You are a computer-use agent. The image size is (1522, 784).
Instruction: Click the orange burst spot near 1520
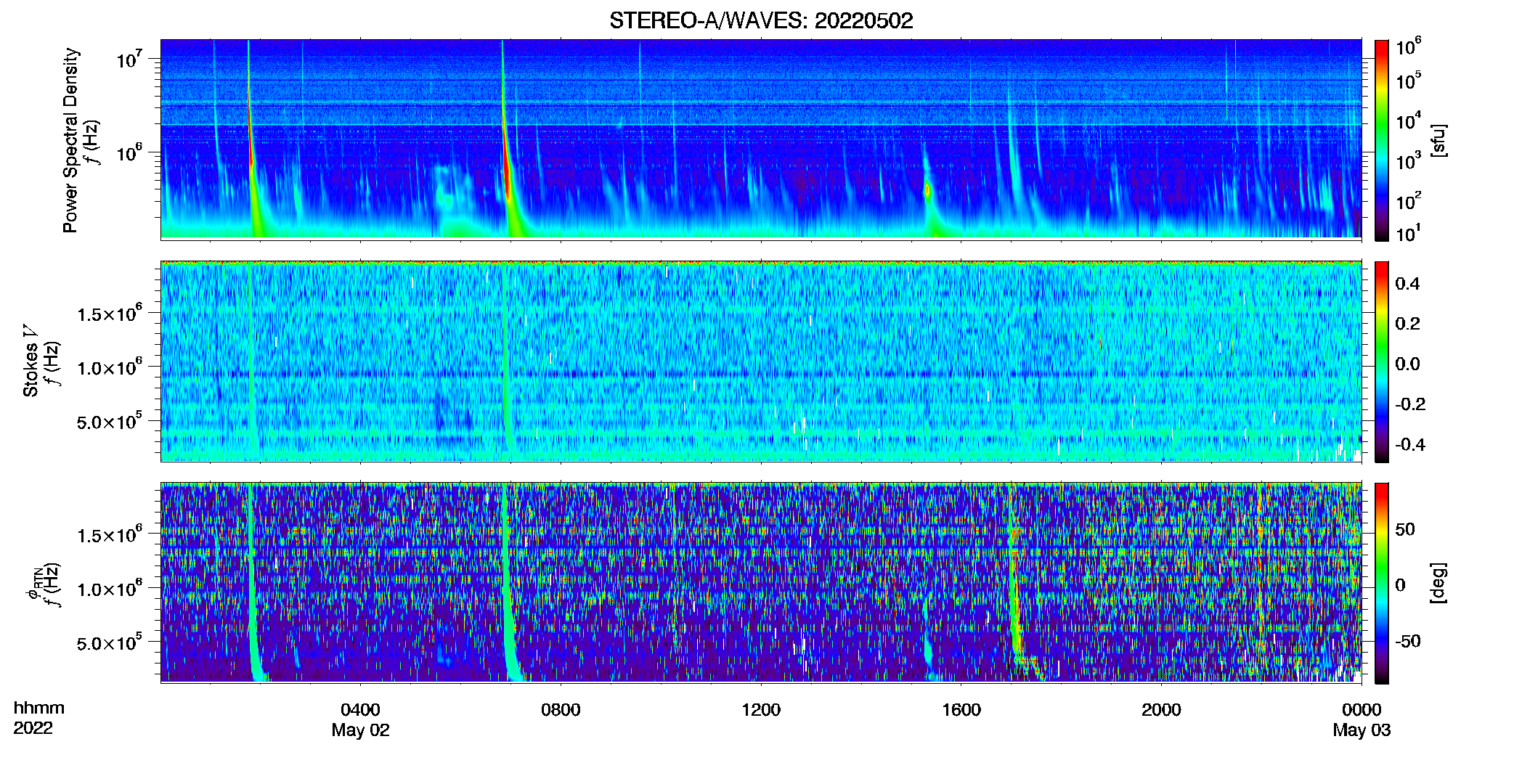[x=927, y=190]
